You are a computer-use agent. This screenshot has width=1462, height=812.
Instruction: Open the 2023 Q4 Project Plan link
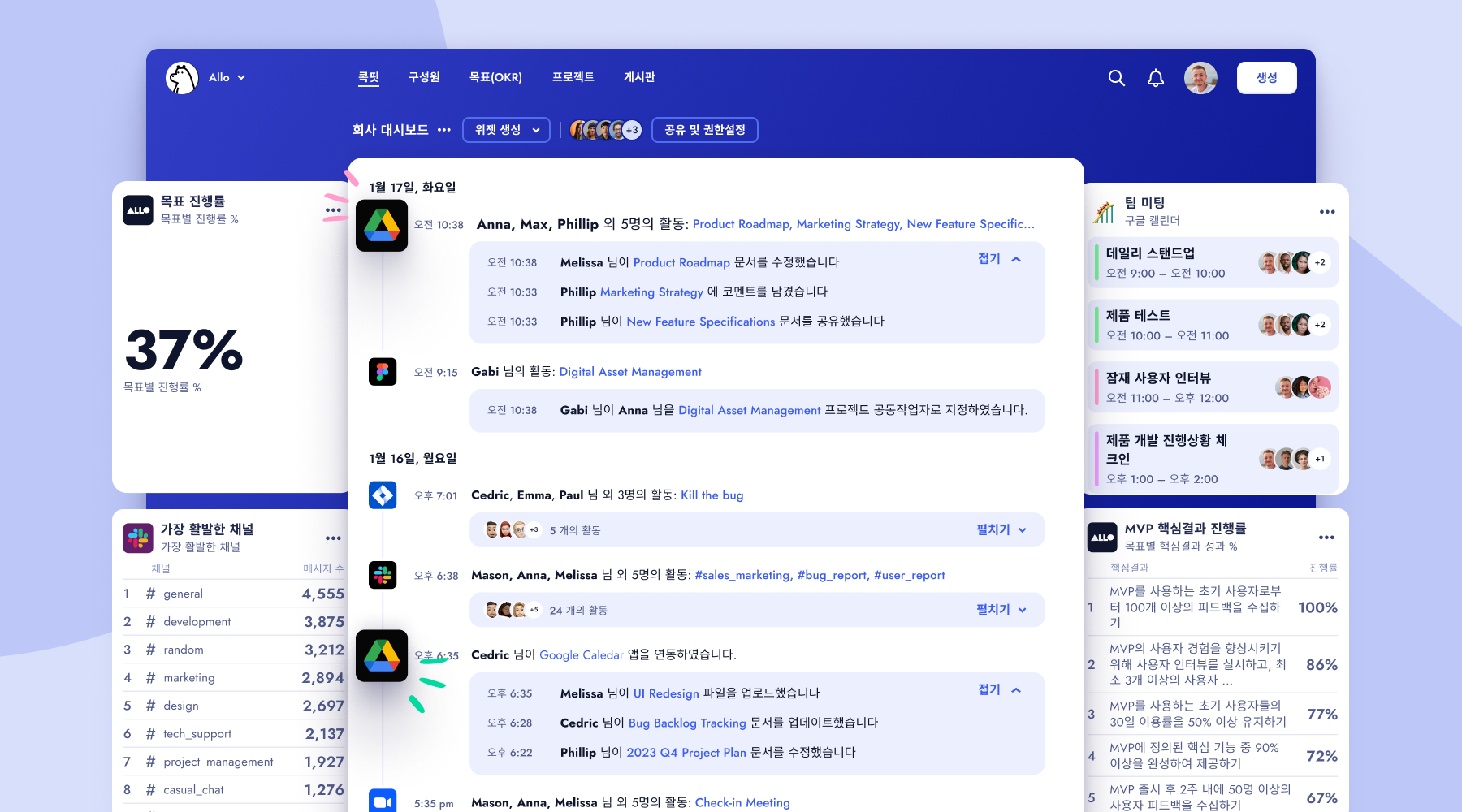click(x=686, y=753)
